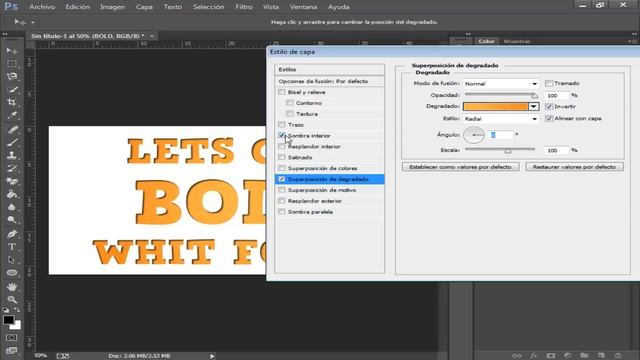
Task: Select the Zoom magnifier tool
Action: tap(11, 300)
